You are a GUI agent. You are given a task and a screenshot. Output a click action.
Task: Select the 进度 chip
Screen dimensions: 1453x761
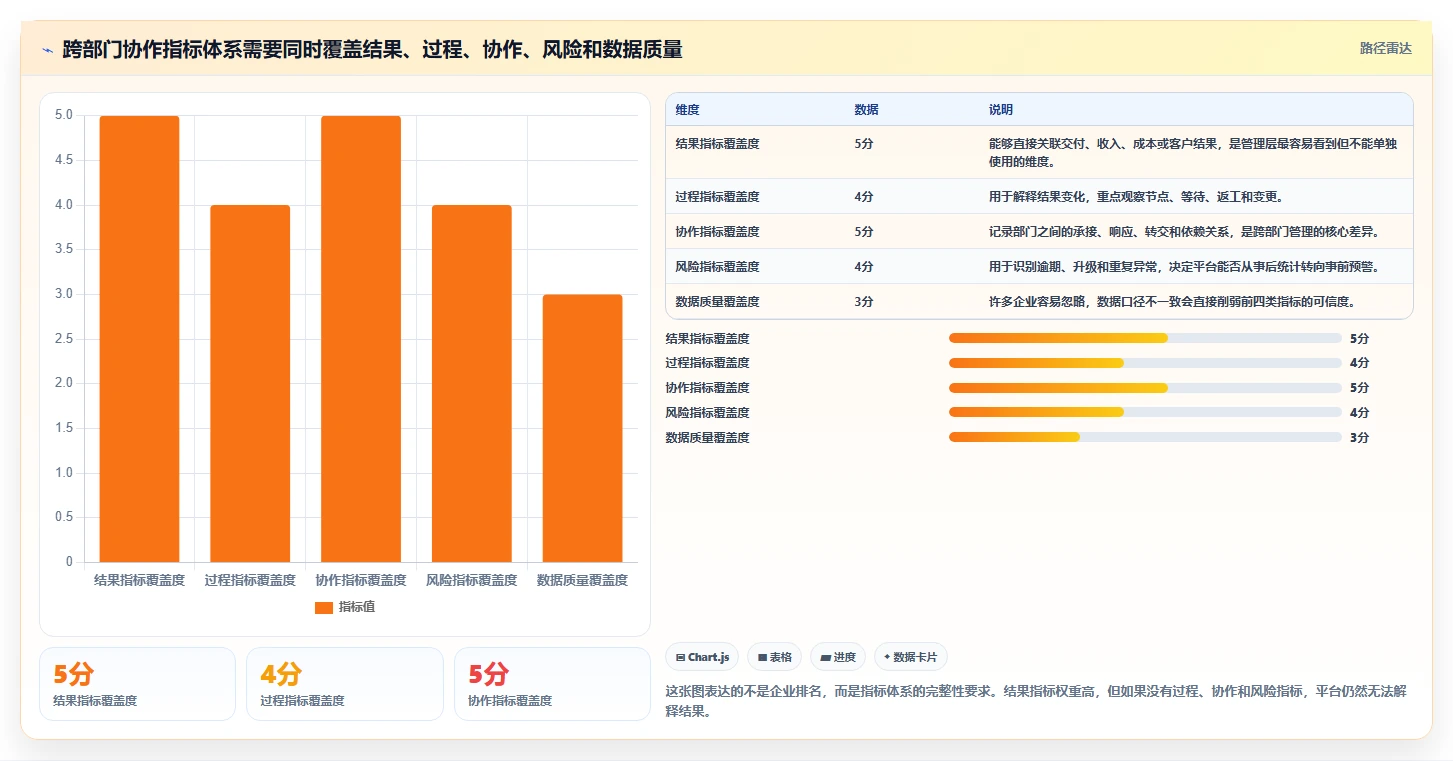(838, 657)
